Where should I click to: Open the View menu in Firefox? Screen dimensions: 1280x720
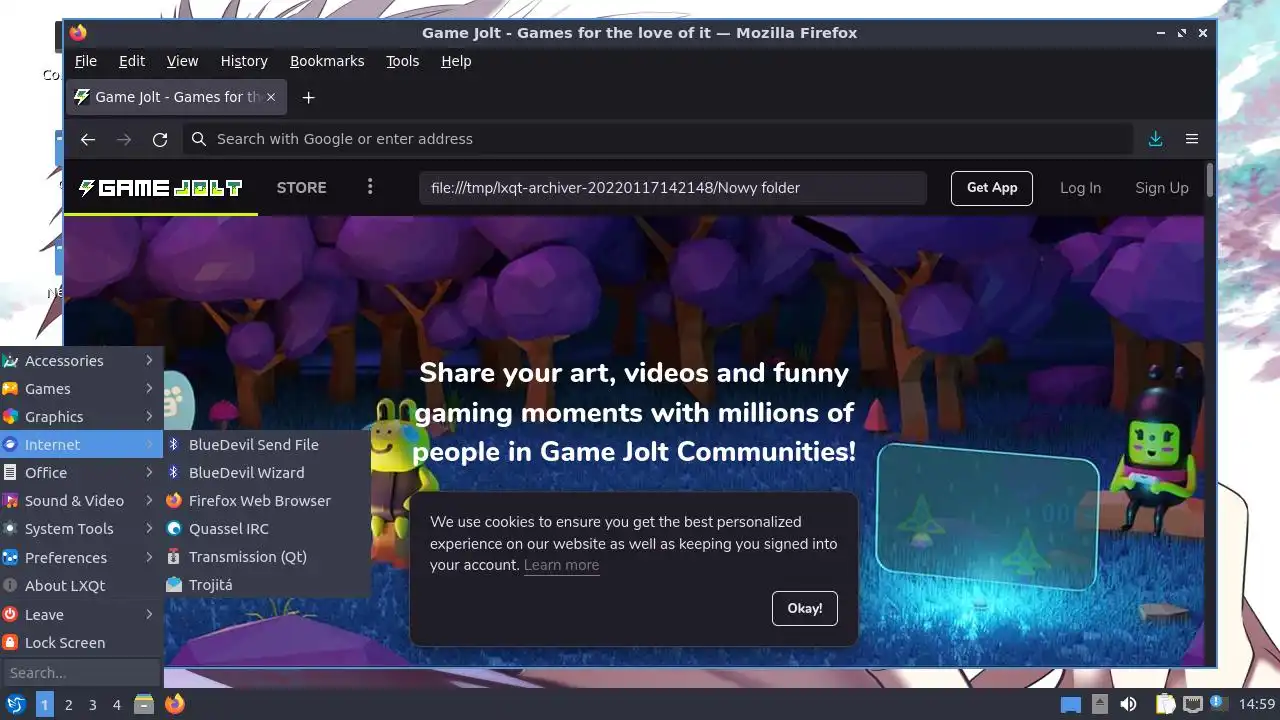tap(182, 61)
